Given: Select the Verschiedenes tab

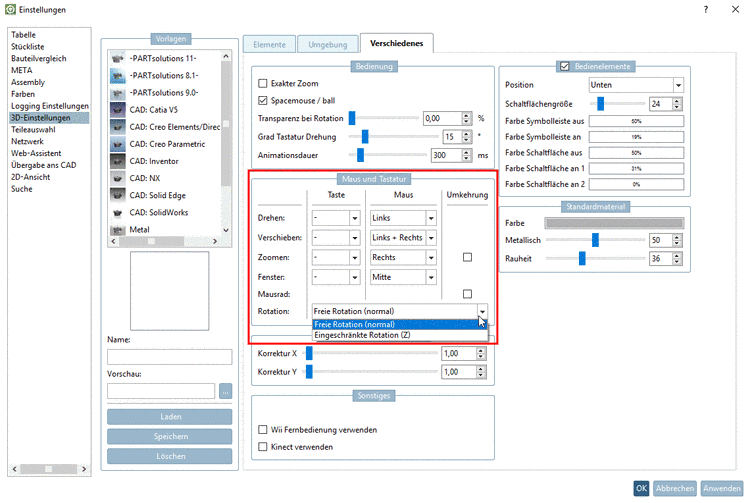Looking at the screenshot, I should (397, 43).
